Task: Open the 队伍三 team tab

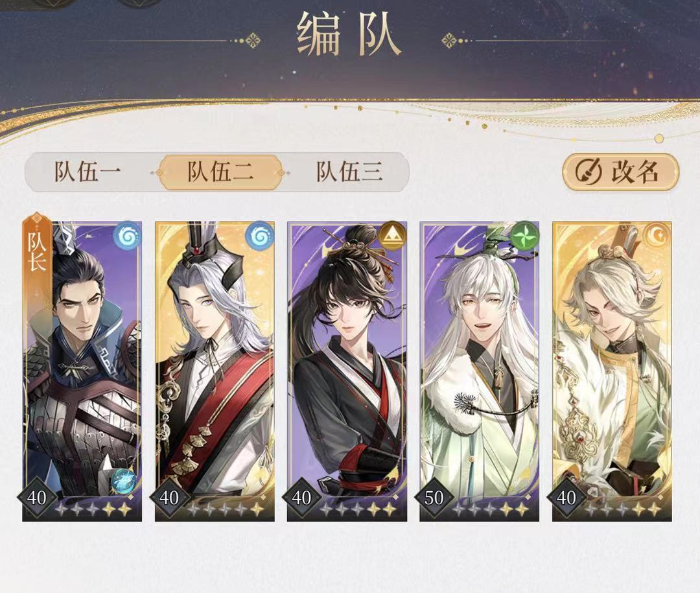Action: click(x=350, y=172)
